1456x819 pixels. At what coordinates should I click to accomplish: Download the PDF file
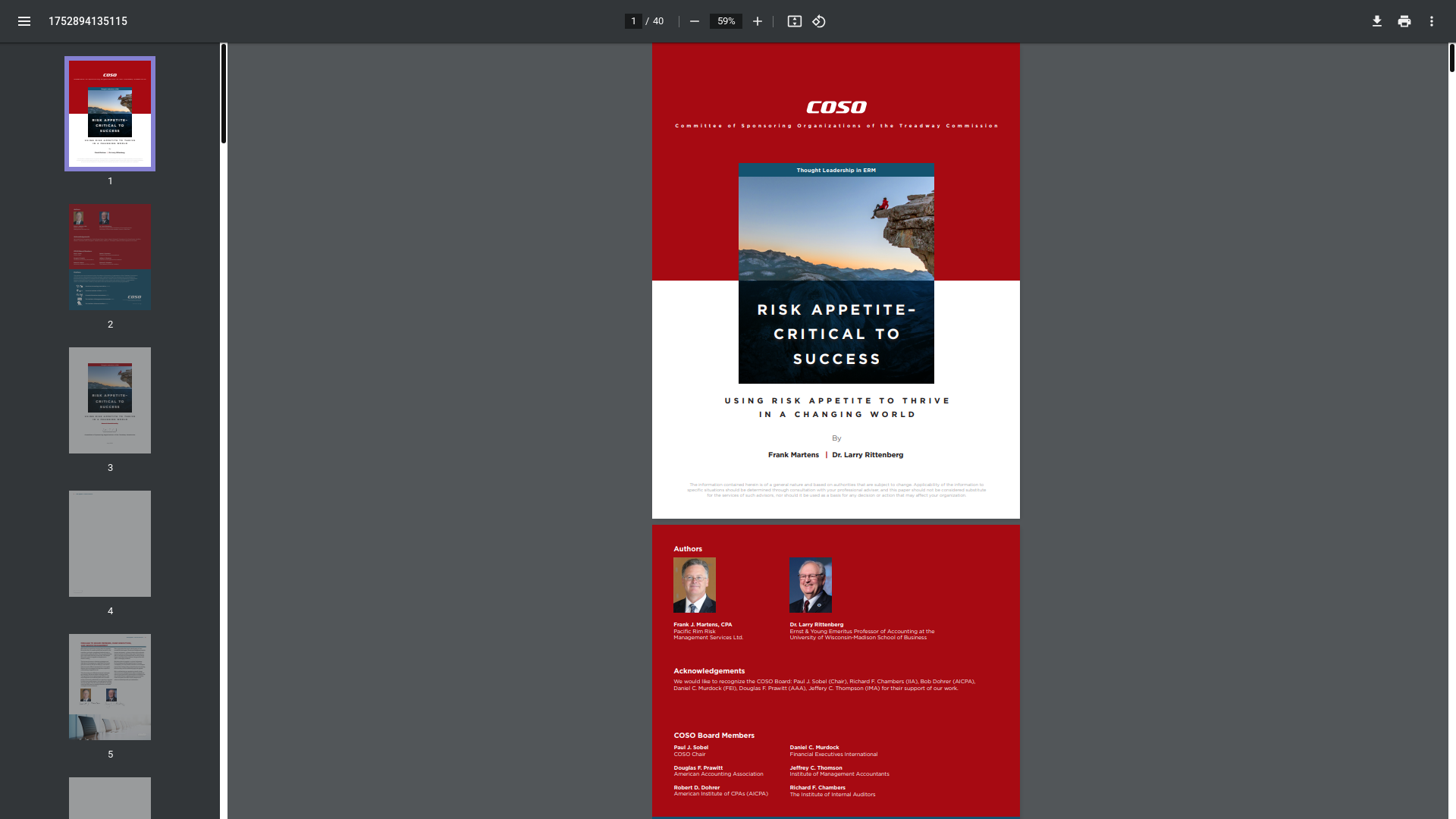coord(1377,21)
